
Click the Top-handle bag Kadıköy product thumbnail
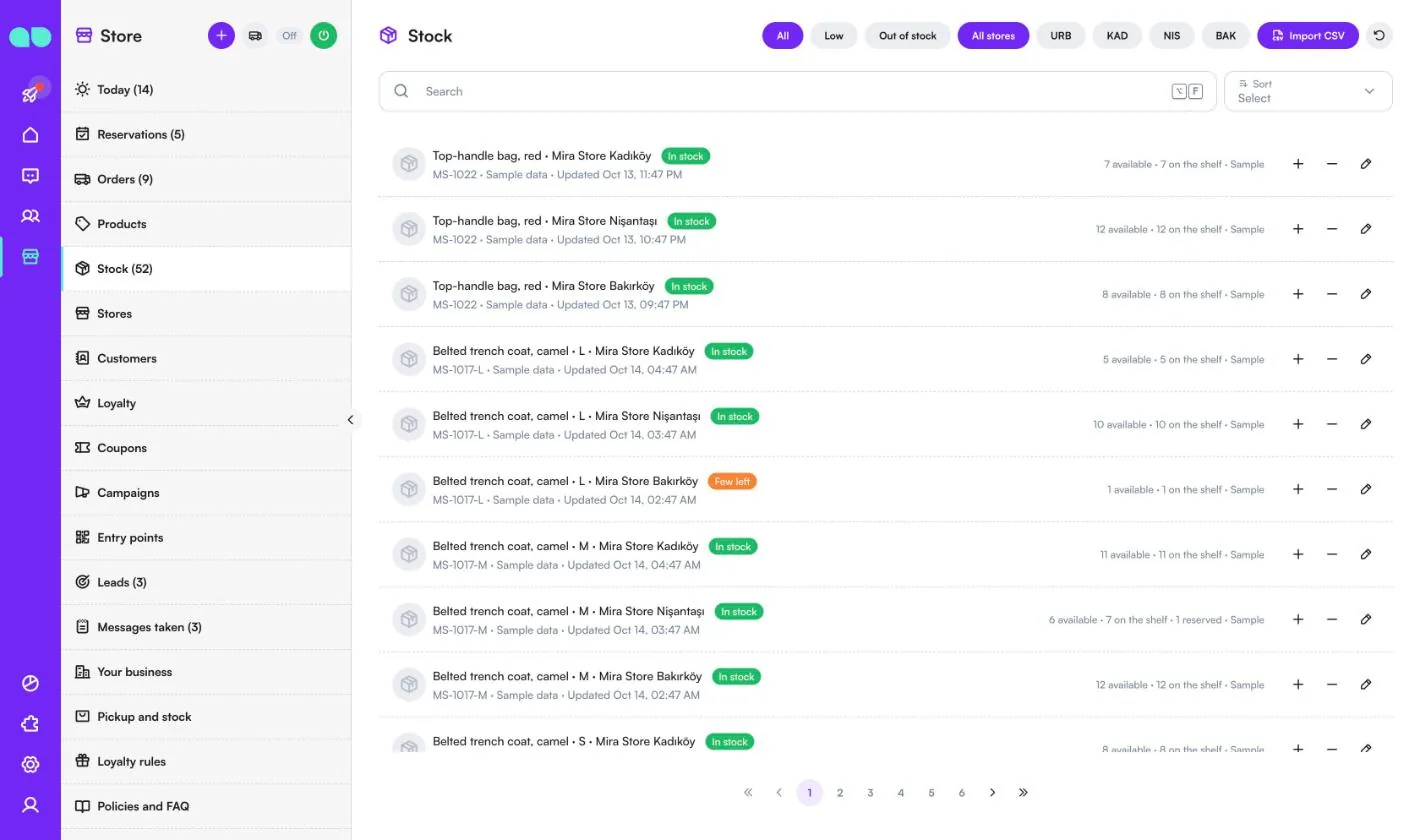point(409,164)
